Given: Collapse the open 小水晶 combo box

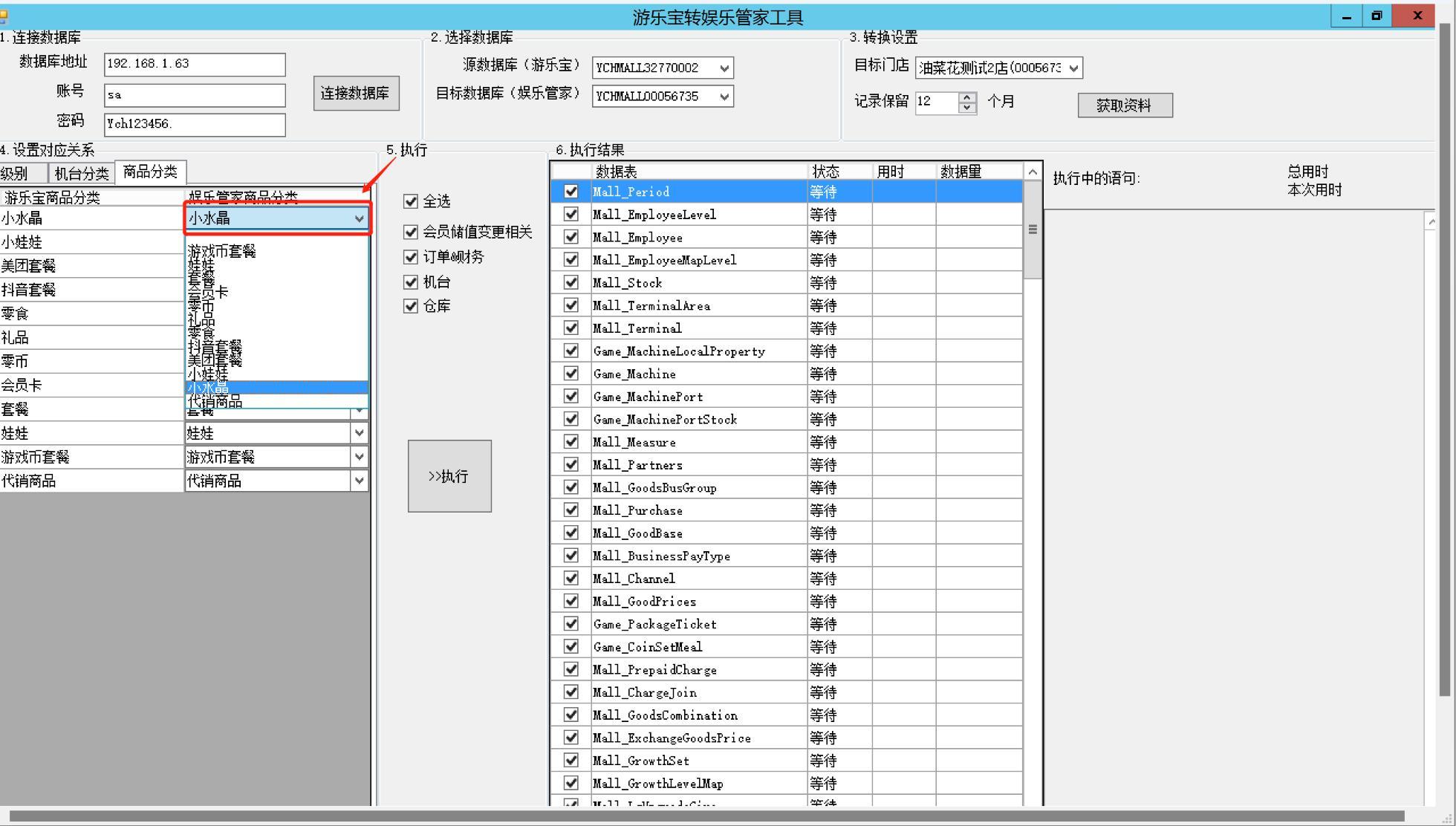Looking at the screenshot, I should point(360,218).
